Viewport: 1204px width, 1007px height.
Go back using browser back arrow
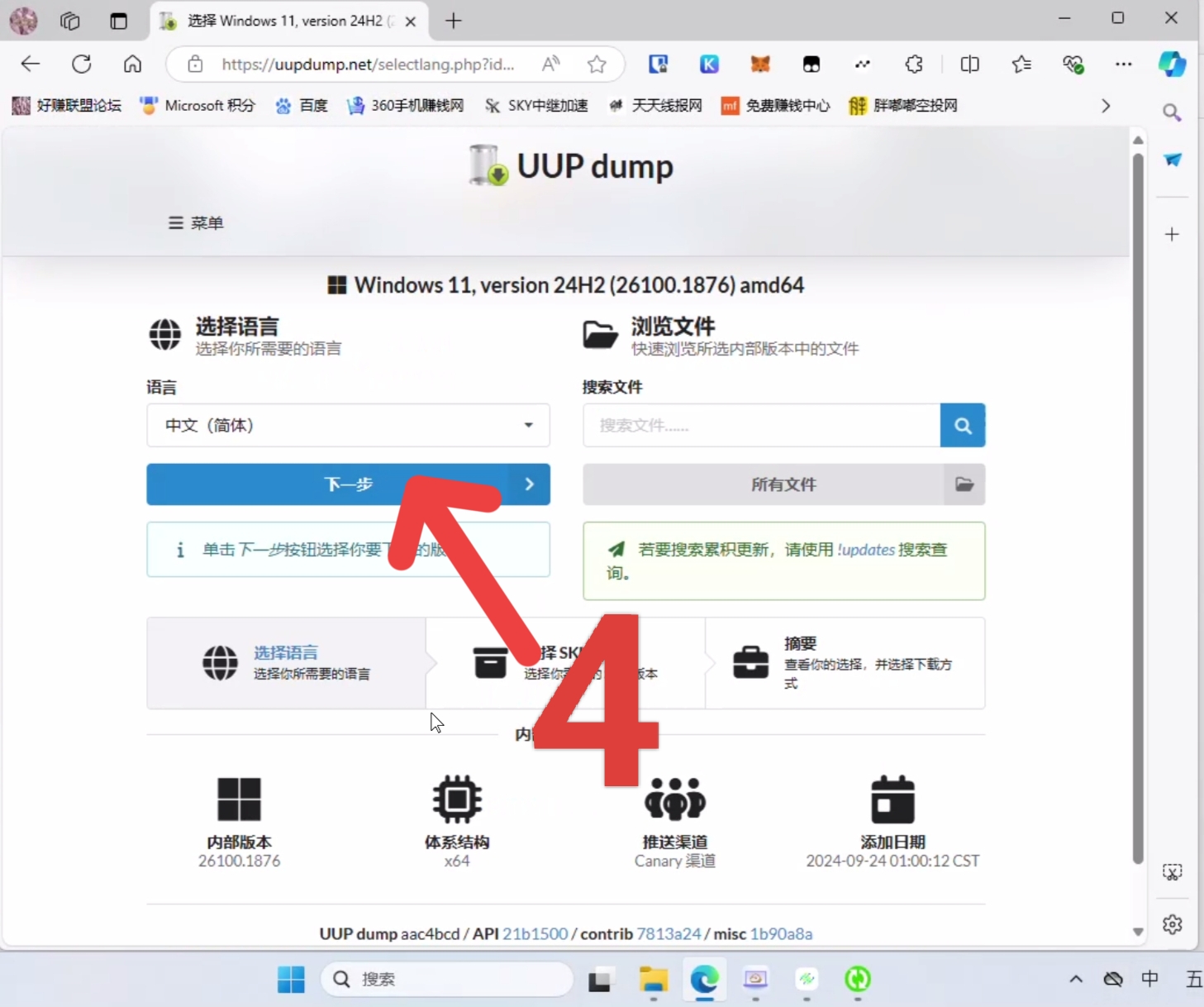pos(31,64)
